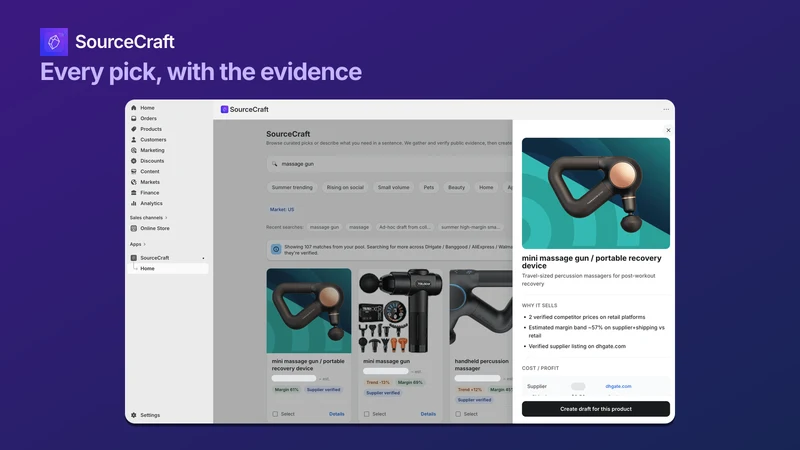Open Marketing in the sidebar
The image size is (800, 450).
coord(153,150)
